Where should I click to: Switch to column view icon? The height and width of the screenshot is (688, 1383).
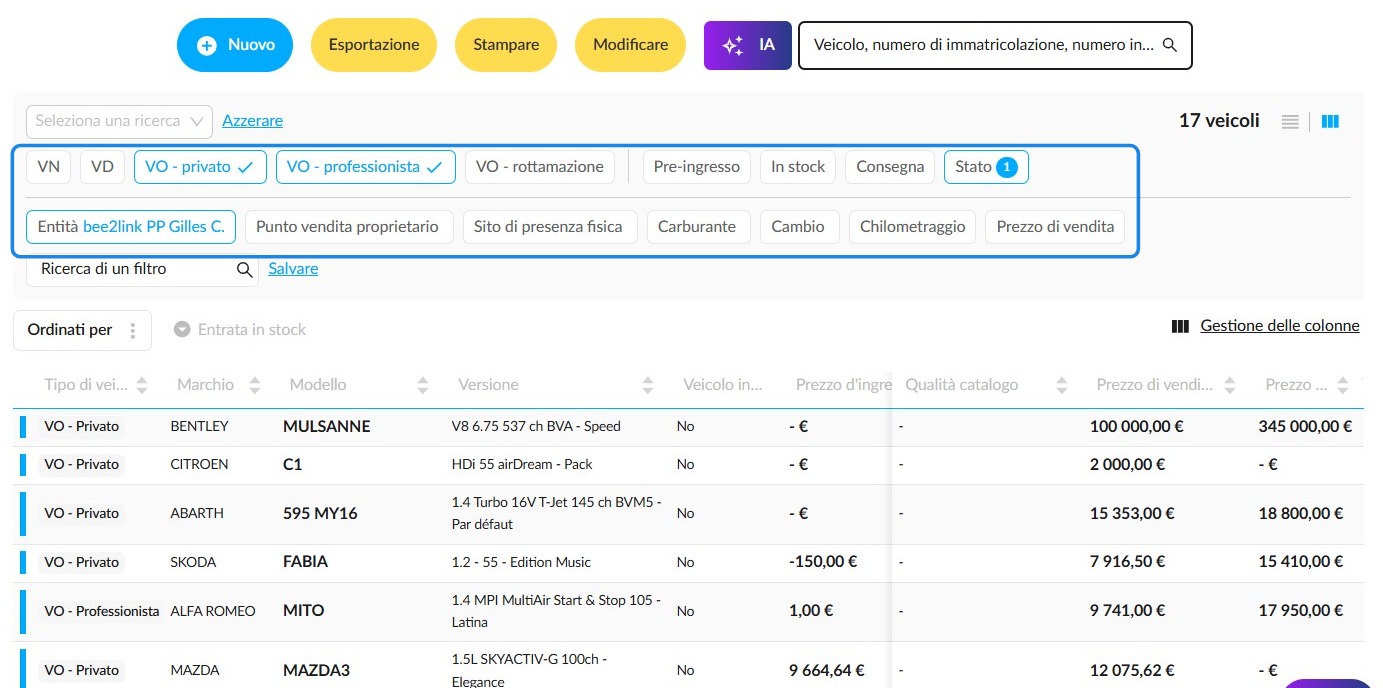(1330, 121)
